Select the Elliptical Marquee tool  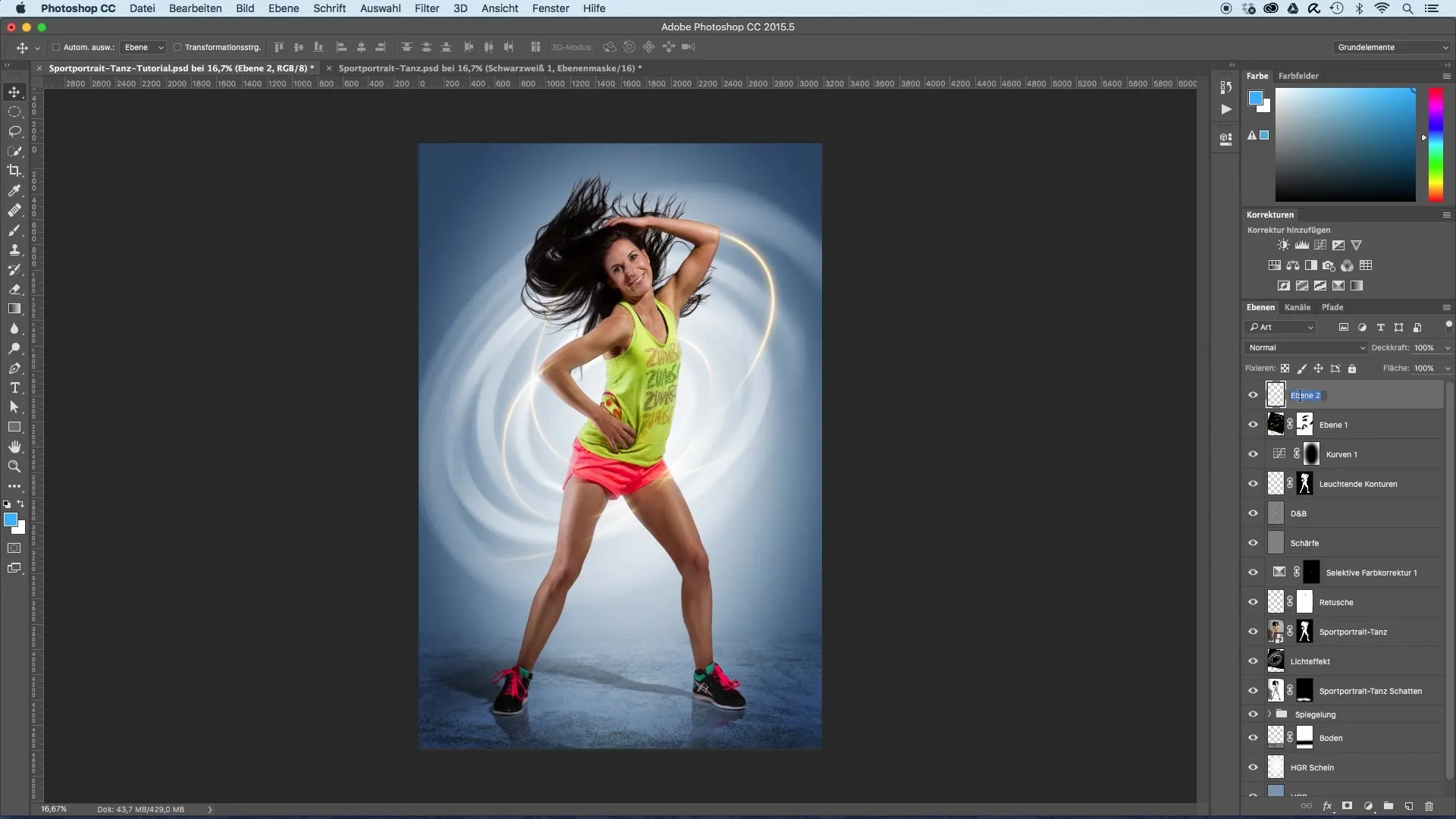[14, 111]
